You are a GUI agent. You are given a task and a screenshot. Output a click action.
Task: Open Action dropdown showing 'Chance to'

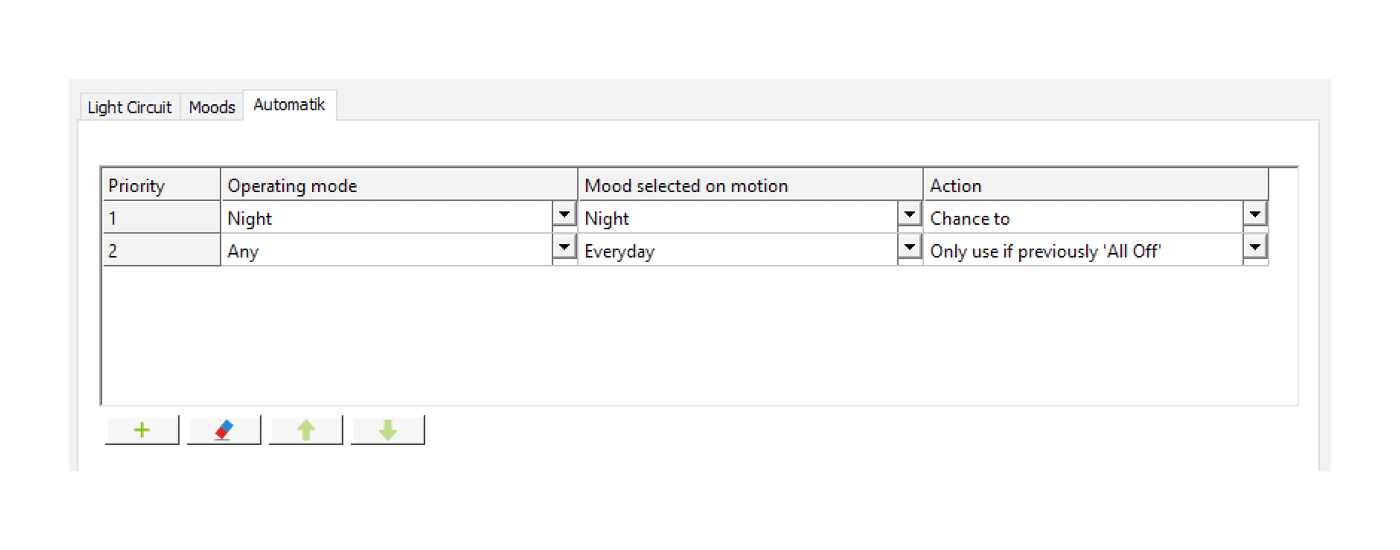[1255, 215]
